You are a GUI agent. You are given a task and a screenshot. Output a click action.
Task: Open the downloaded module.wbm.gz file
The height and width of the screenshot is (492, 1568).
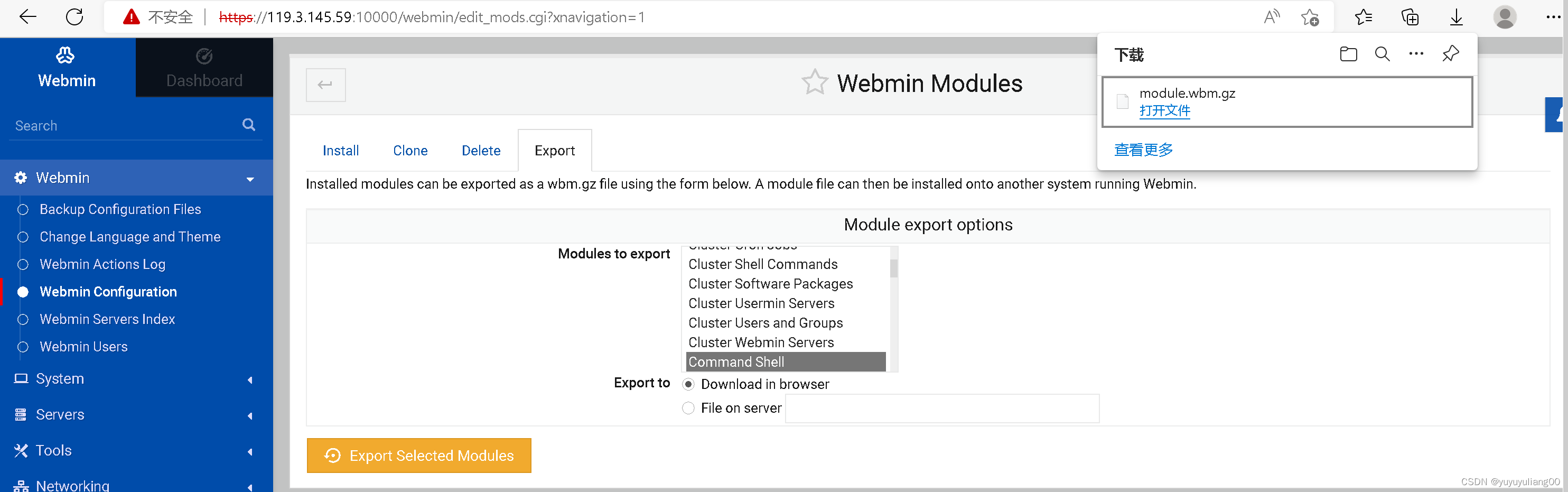1164,112
